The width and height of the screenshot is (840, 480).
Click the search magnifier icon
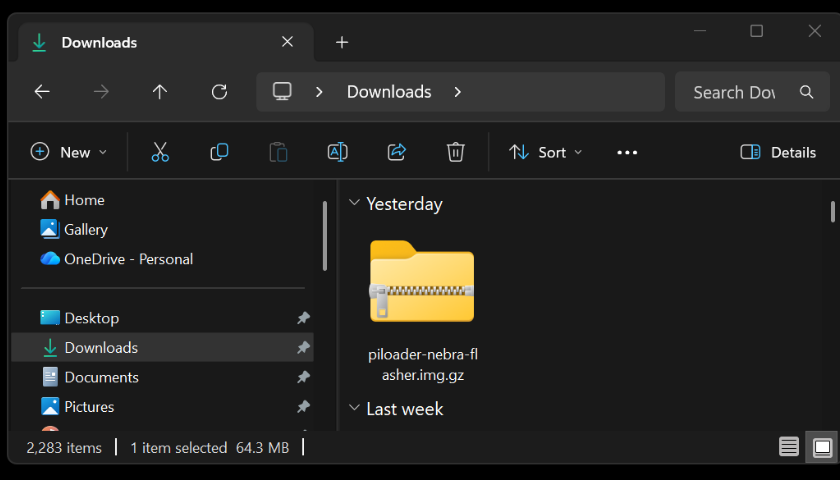806,92
